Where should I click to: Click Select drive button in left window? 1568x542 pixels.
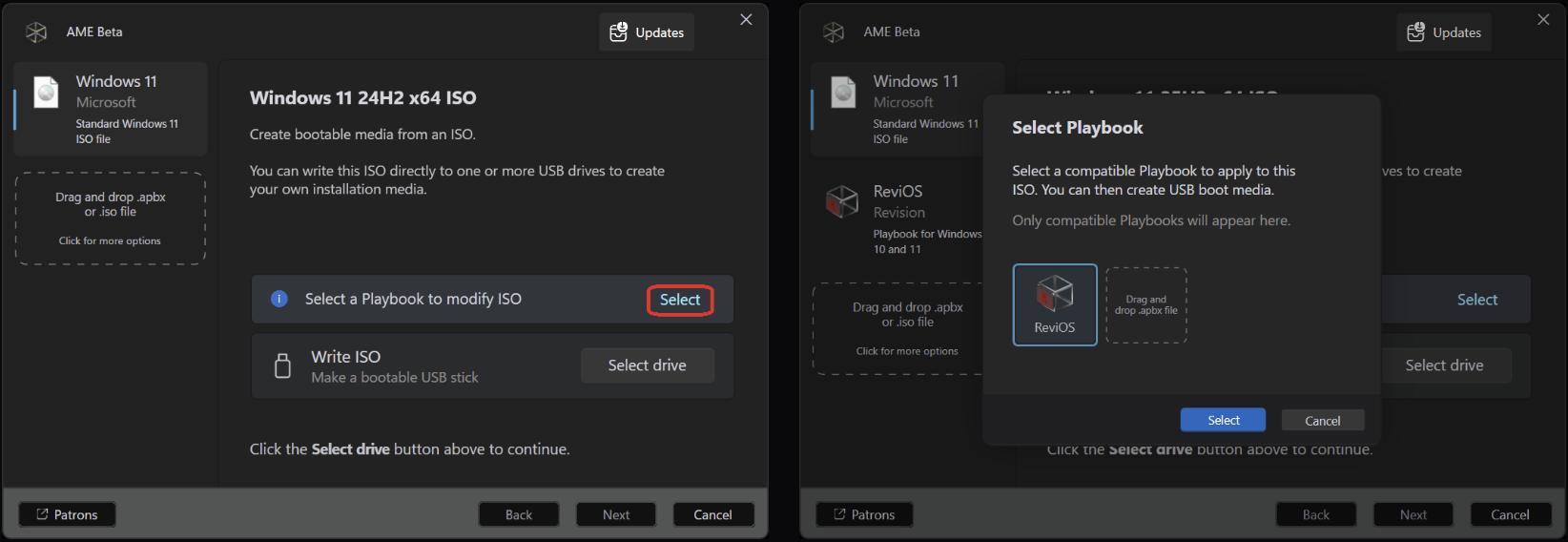point(648,365)
